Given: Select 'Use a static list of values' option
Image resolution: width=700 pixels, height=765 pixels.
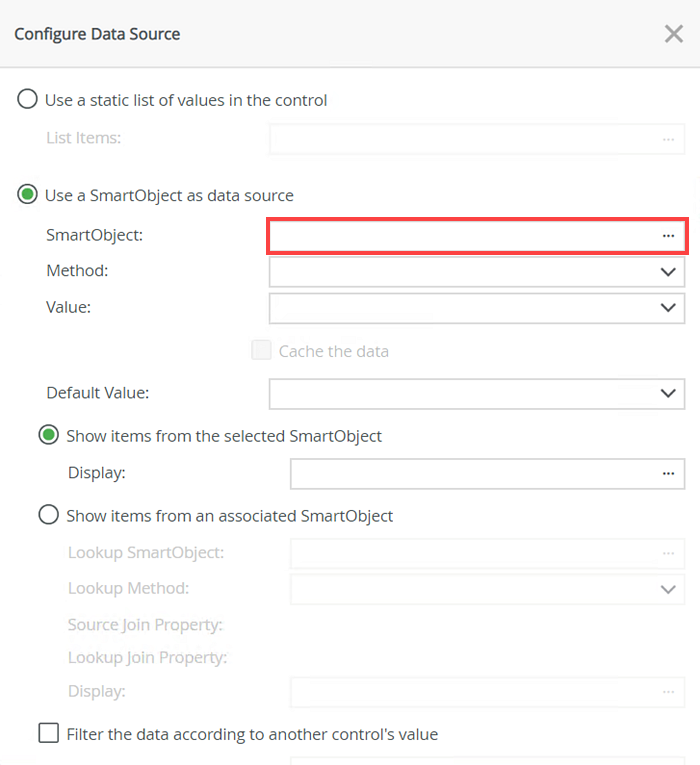Looking at the screenshot, I should pyautogui.click(x=28, y=100).
